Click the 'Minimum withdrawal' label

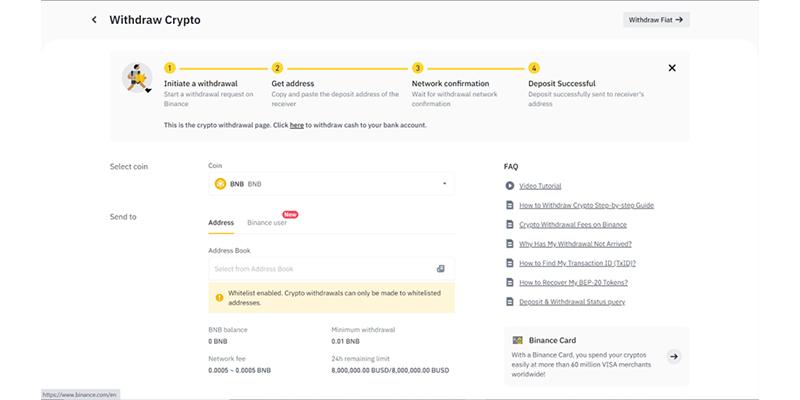pyautogui.click(x=363, y=330)
